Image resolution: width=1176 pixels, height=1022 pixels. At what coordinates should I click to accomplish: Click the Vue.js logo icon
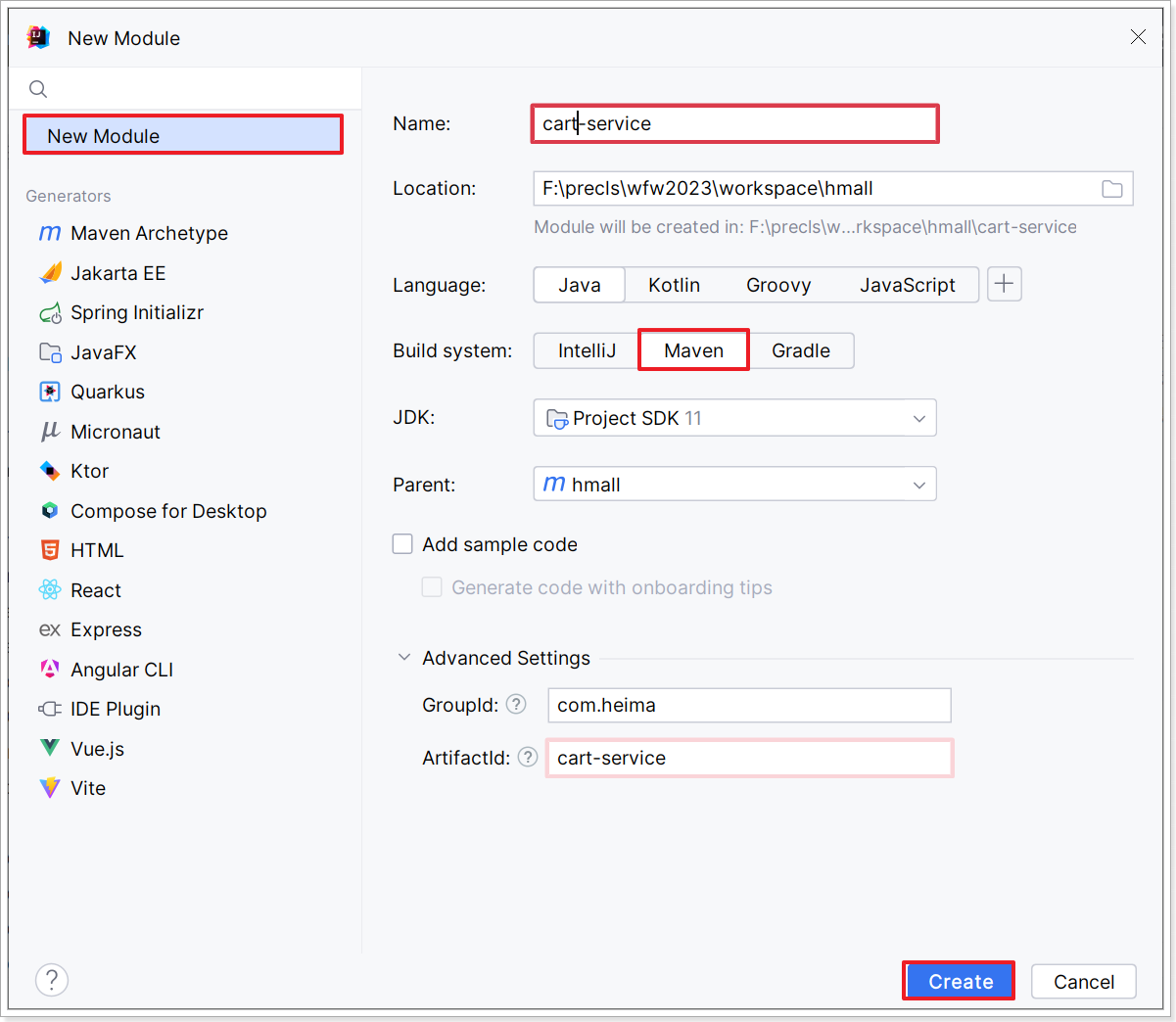tap(50, 748)
